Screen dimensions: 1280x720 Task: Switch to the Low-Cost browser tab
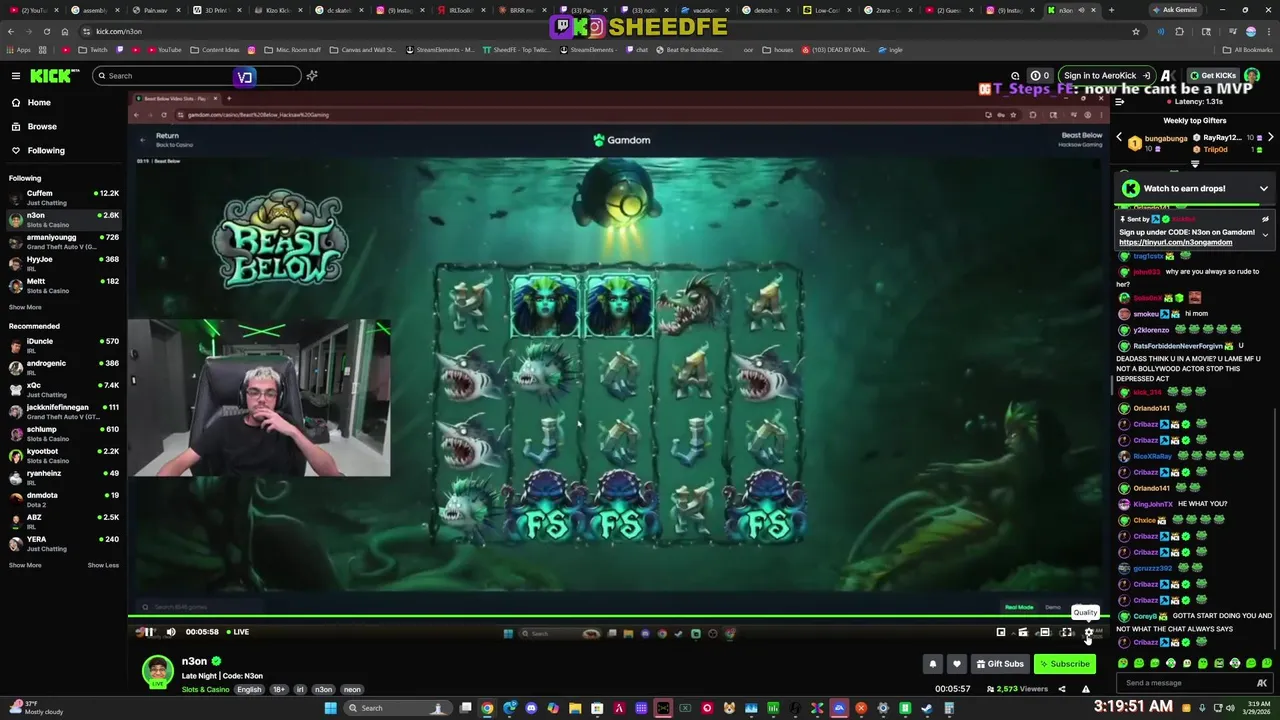click(827, 10)
